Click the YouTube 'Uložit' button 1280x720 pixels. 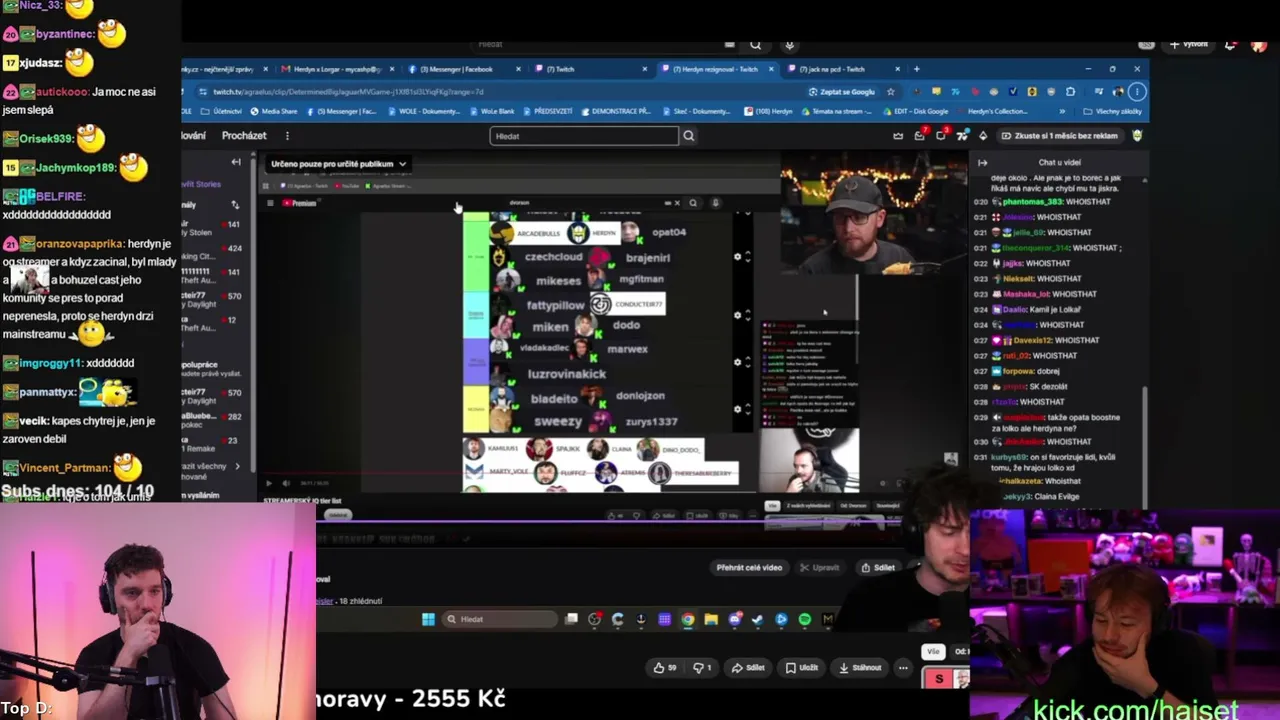click(x=802, y=668)
